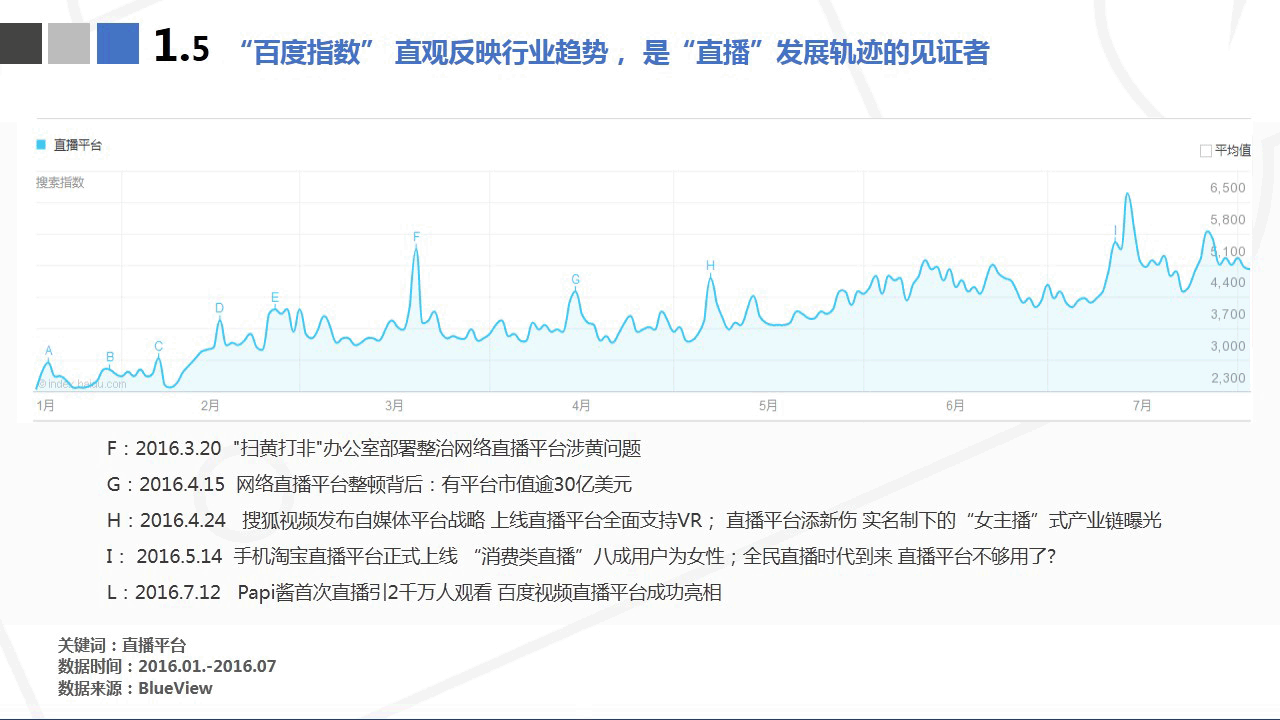1280x720 pixels.
Task: Click the blue header square
Action: [118, 44]
